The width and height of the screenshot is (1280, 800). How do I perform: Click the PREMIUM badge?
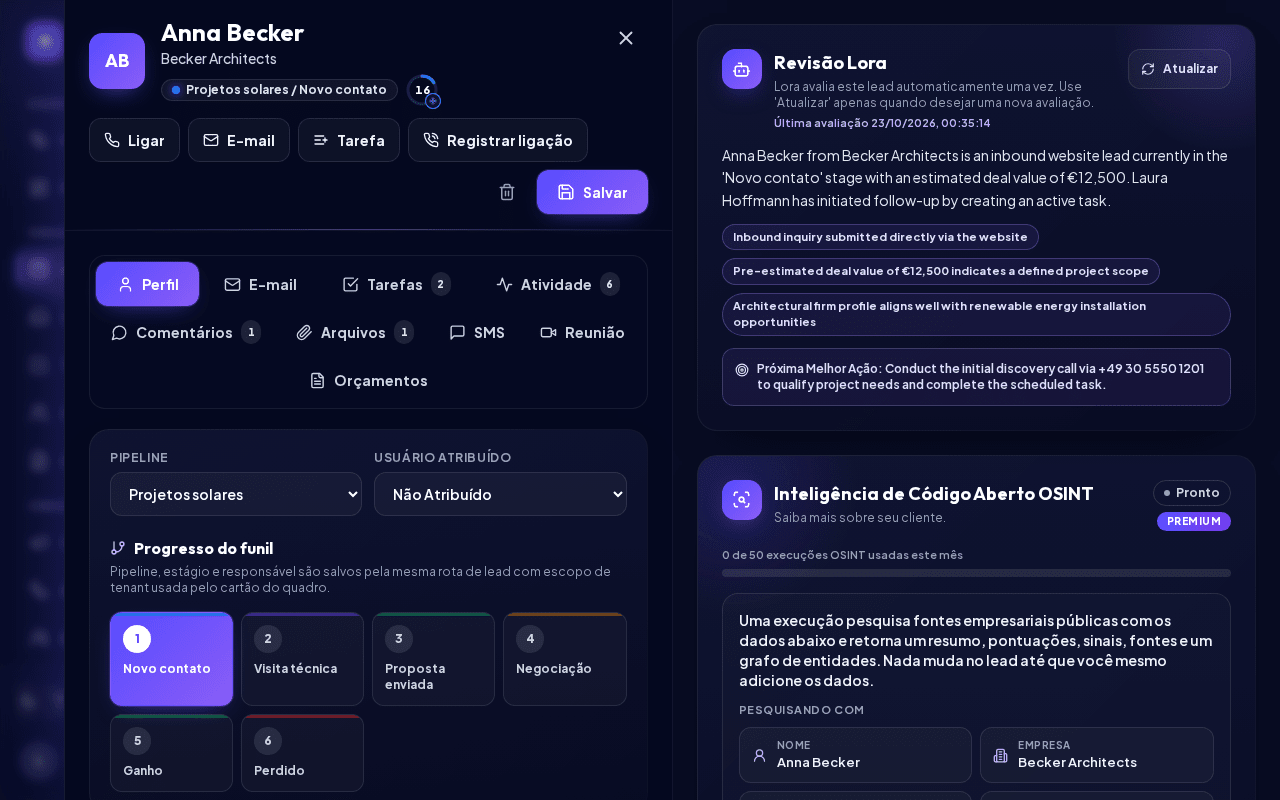coord(1194,521)
